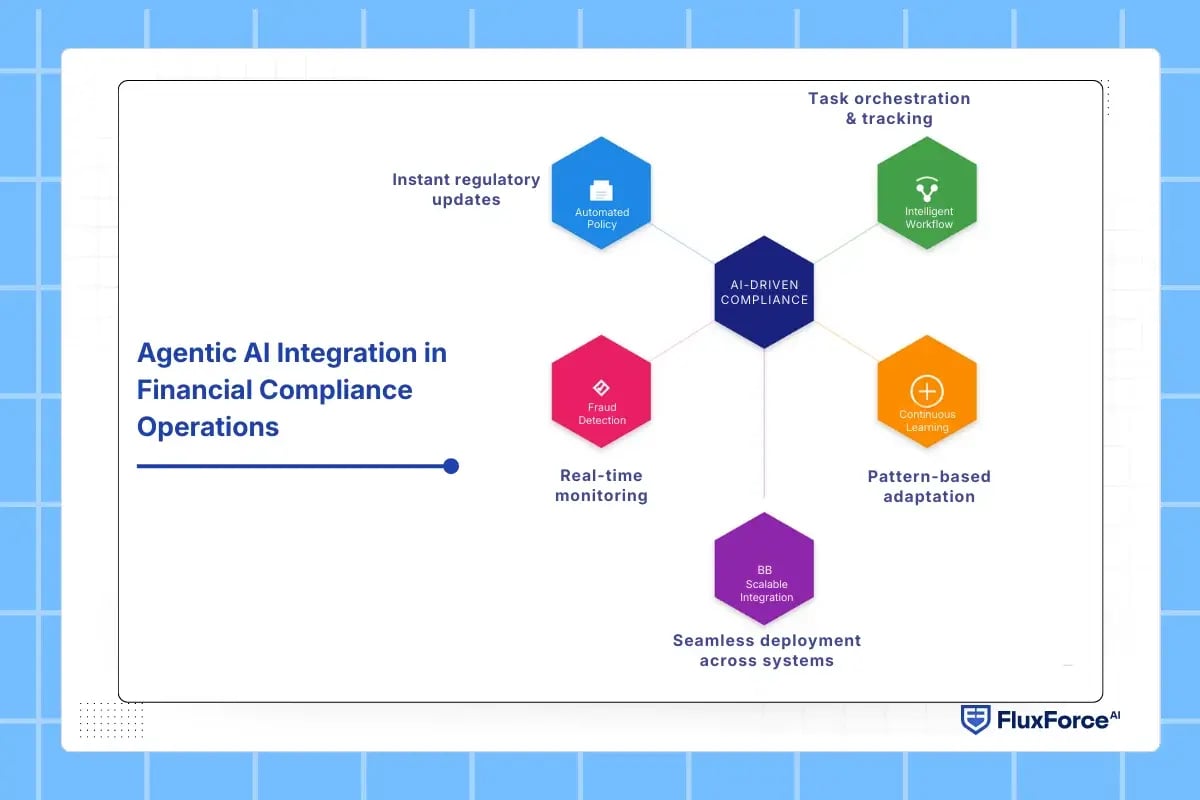
Task: Select the Agentic AI Integration title
Action: click(293, 390)
